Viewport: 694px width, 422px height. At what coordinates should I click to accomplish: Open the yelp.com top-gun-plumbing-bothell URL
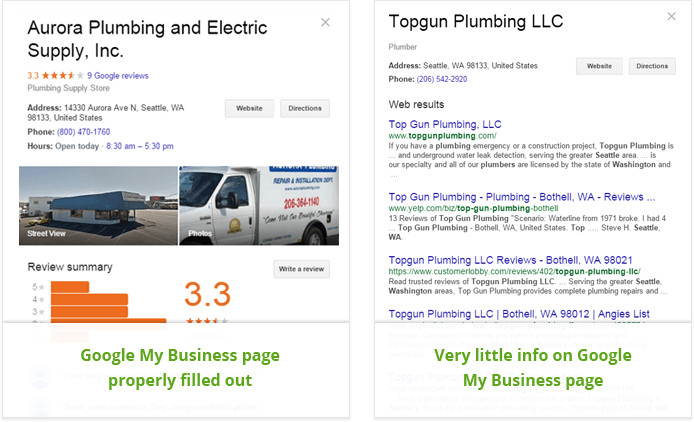point(473,209)
